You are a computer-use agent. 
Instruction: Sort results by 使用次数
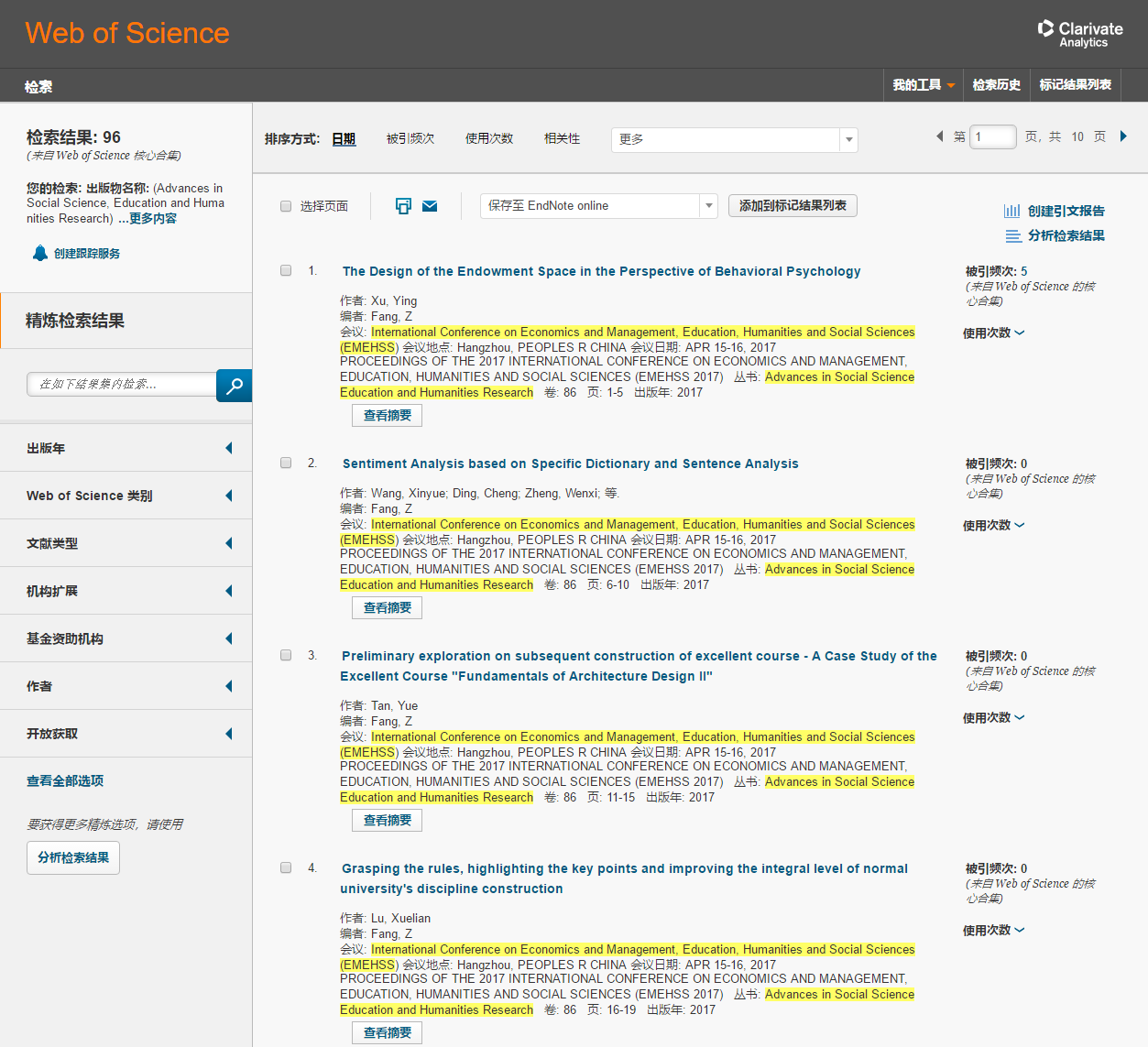(489, 139)
